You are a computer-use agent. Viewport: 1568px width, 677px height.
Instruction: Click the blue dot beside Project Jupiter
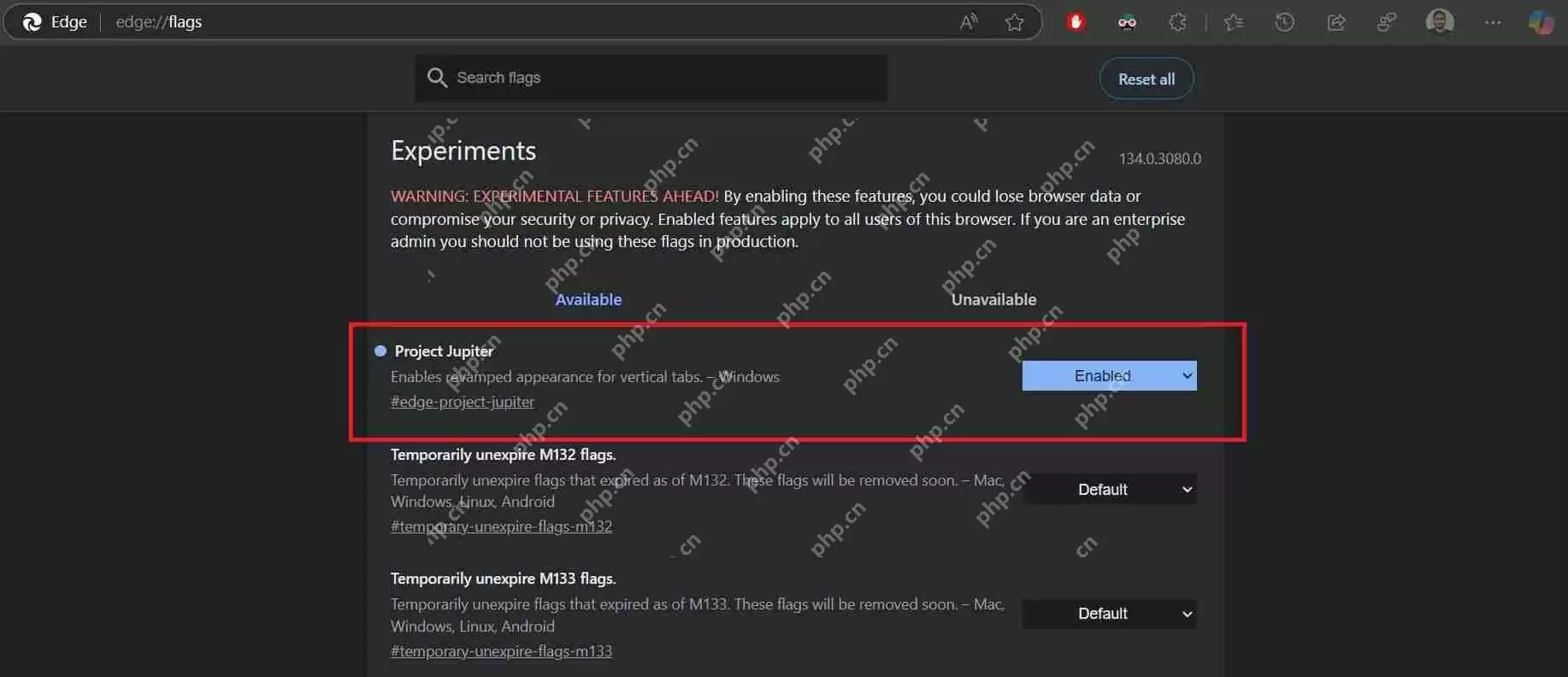[x=380, y=350]
